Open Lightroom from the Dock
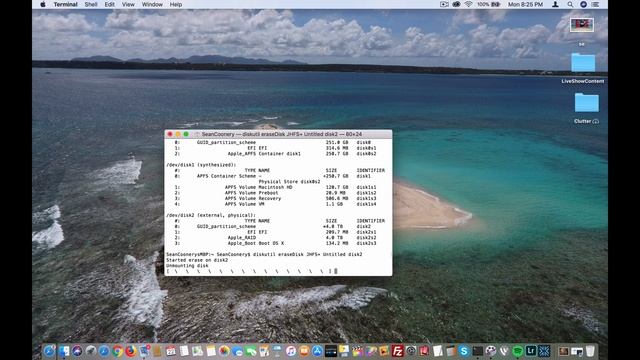Viewport: 640px width, 360px height. (531, 351)
